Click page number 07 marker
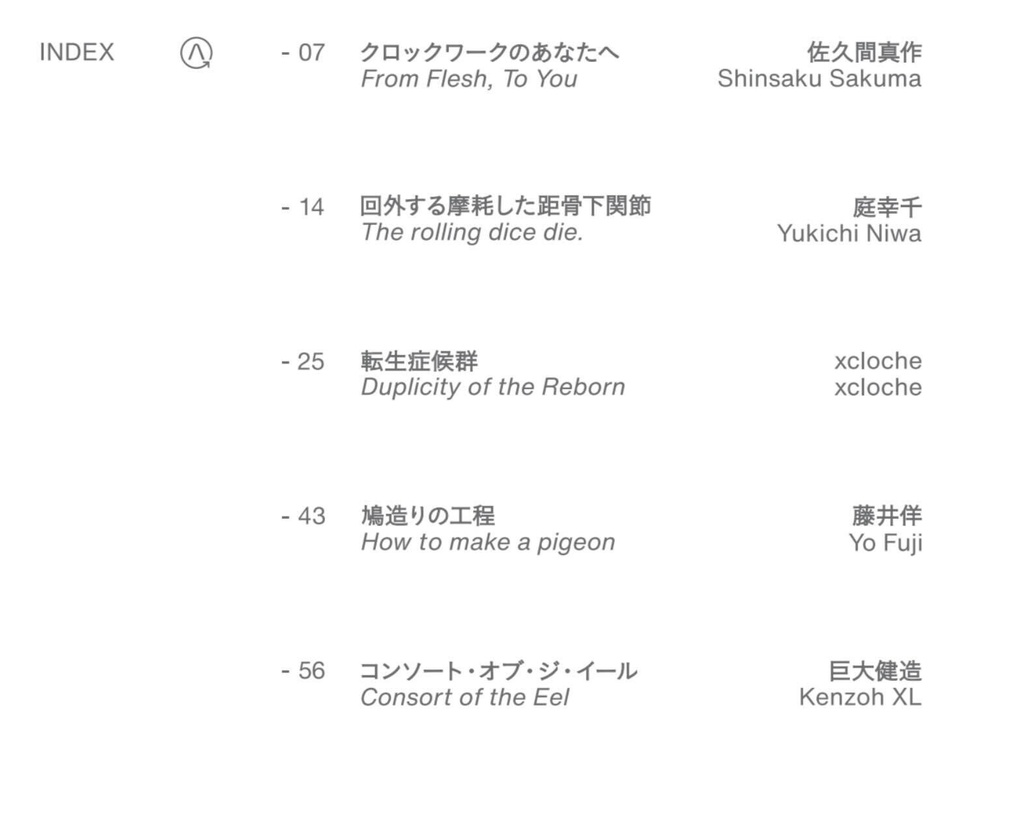Image resolution: width=1024 pixels, height=819 pixels. click(303, 53)
